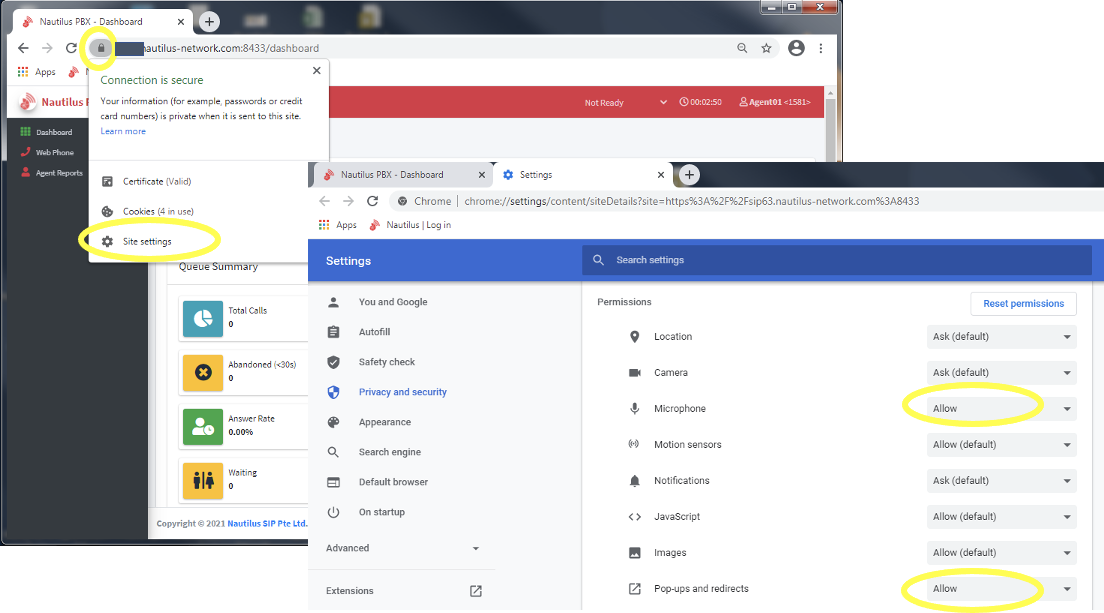Open the Pop-ups and redirects dropdown
Screen dimensions: 1104x613
(1001, 588)
